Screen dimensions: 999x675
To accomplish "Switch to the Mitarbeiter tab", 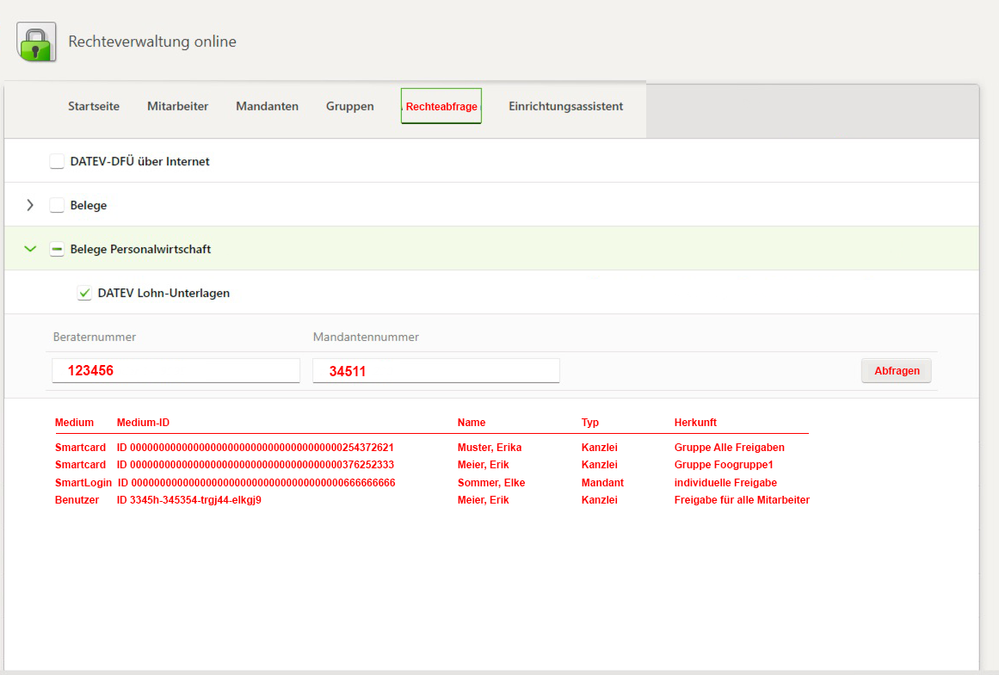I will coord(178,106).
